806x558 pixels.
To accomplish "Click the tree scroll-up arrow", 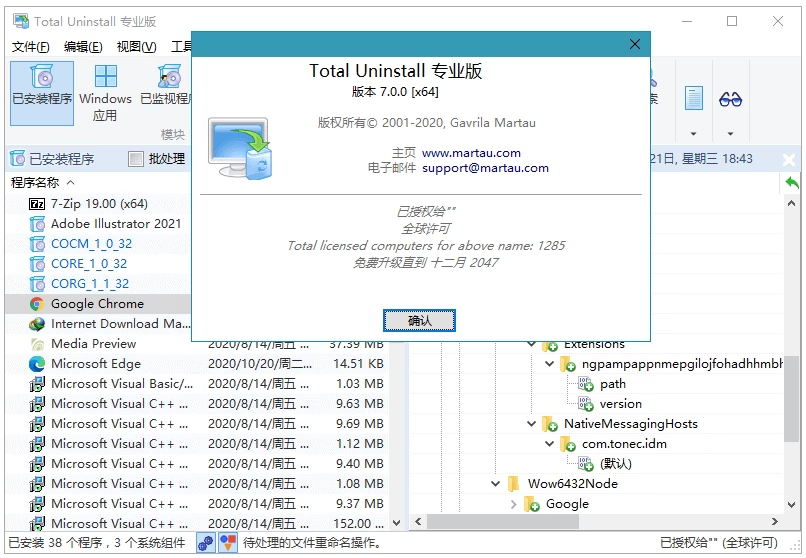I will pos(792,203).
